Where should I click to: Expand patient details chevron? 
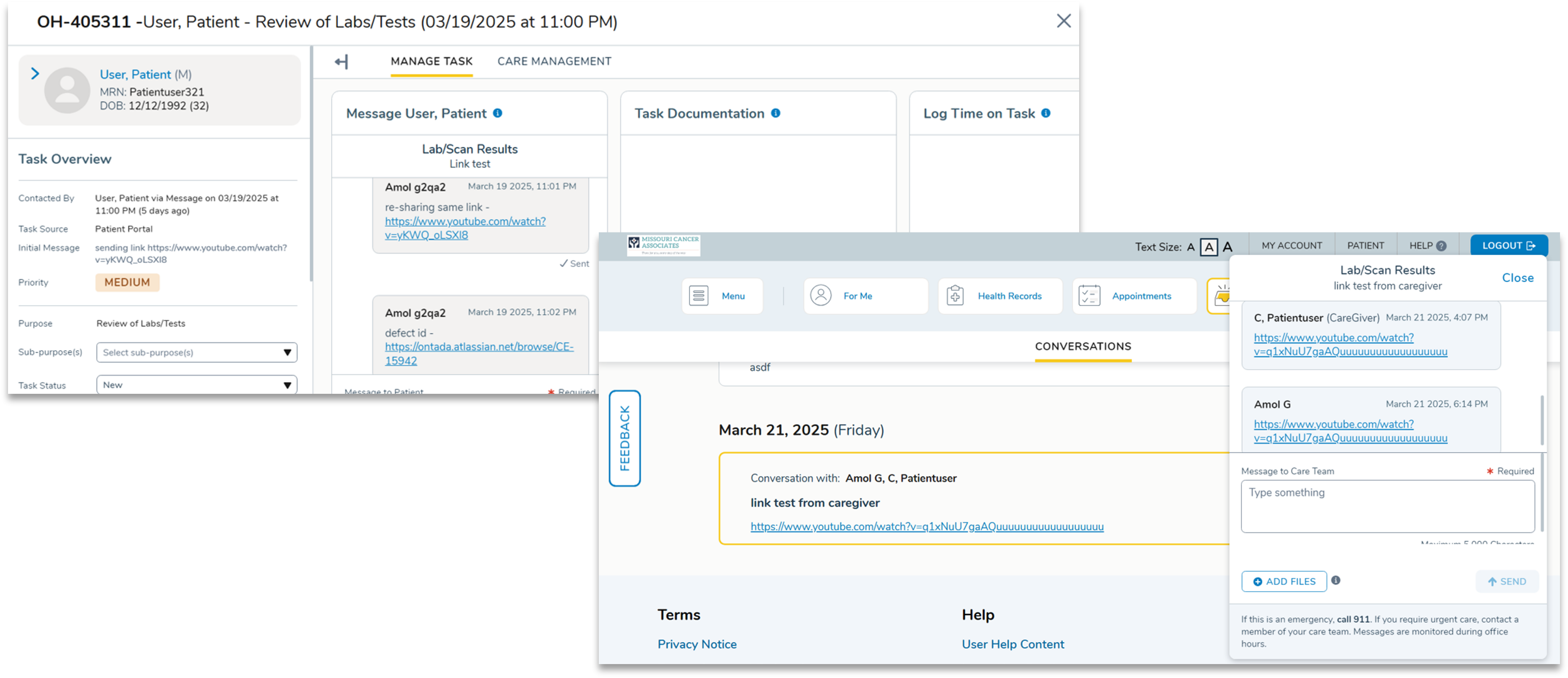coord(35,74)
